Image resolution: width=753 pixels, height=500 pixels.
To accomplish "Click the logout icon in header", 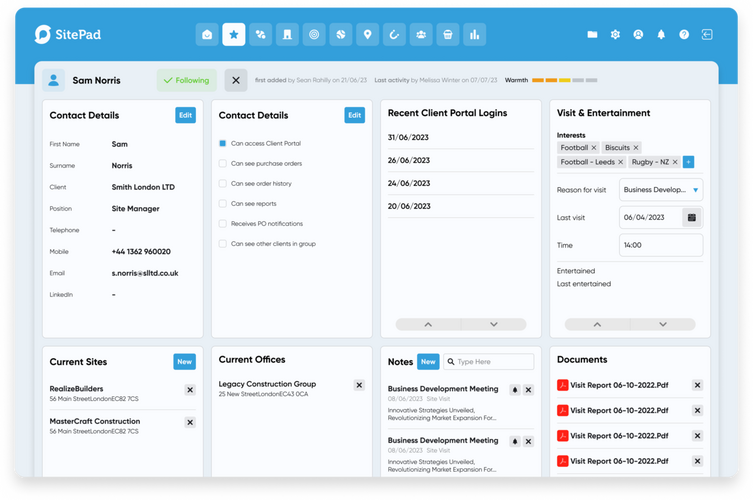I will point(707,34).
